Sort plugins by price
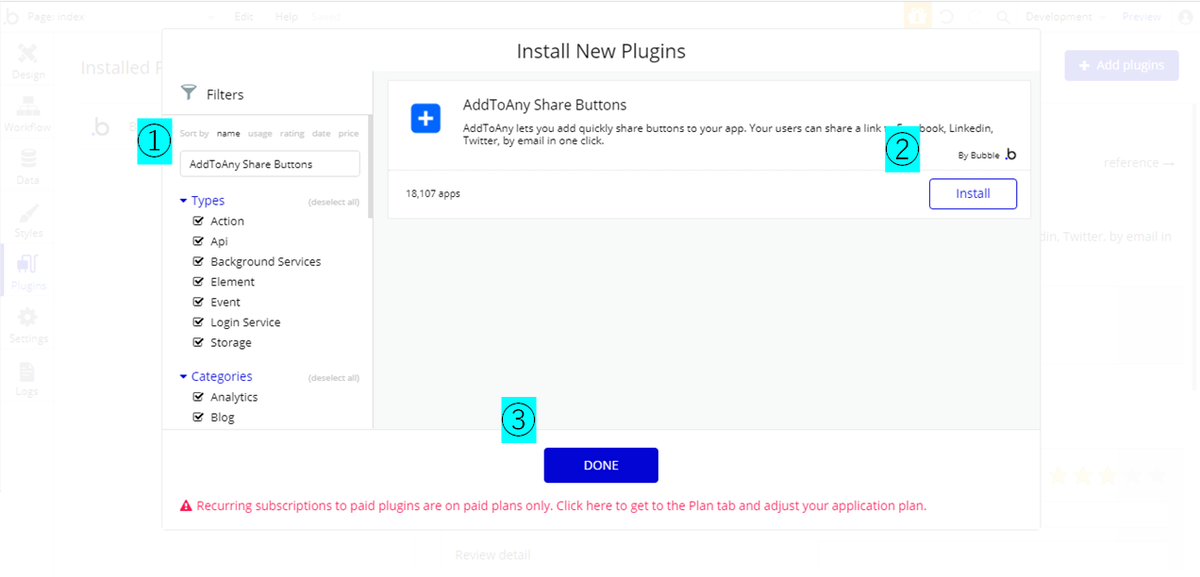Image resolution: width=1200 pixels, height=577 pixels. [x=348, y=133]
